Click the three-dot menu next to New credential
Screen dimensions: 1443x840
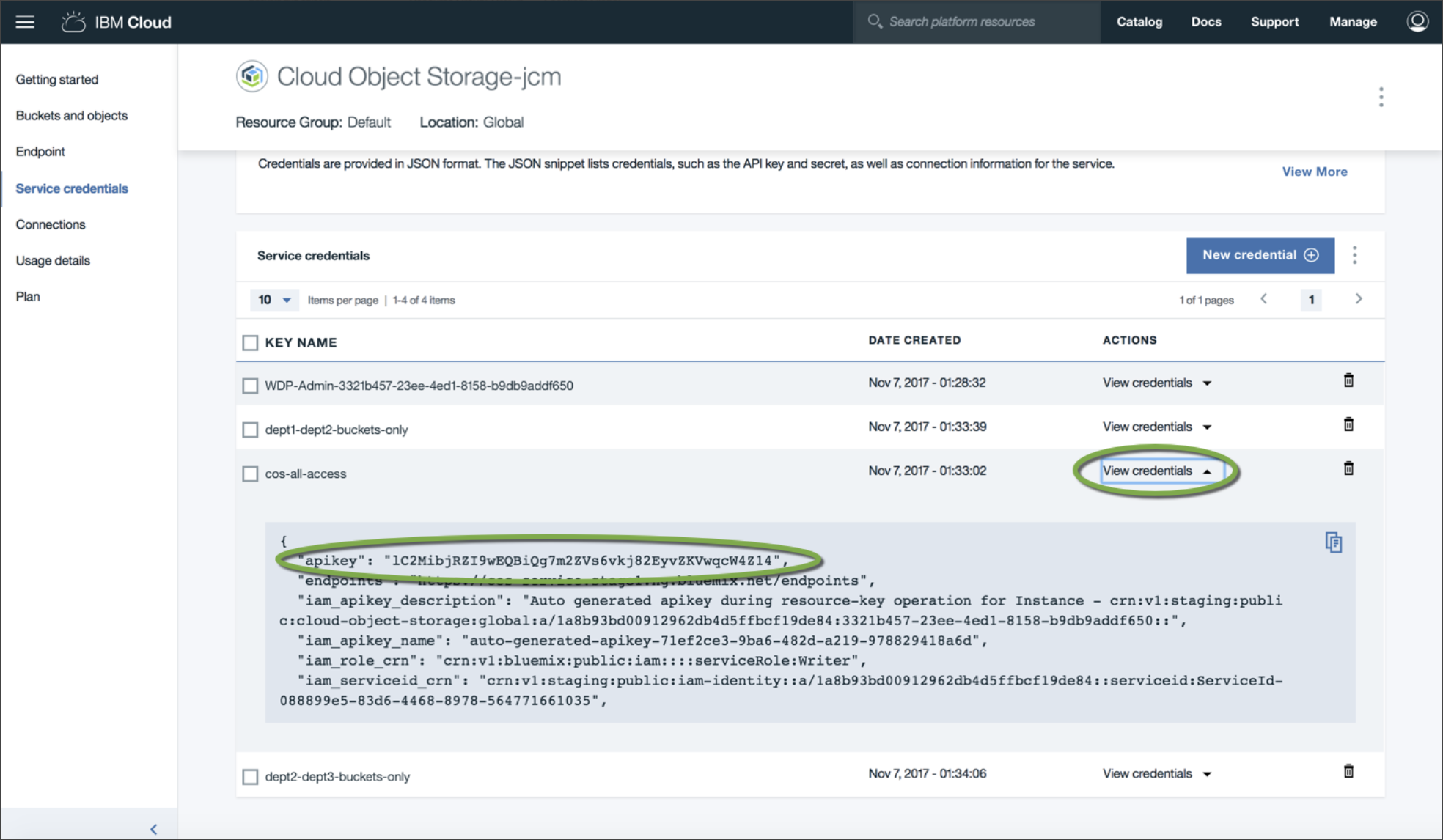point(1357,255)
